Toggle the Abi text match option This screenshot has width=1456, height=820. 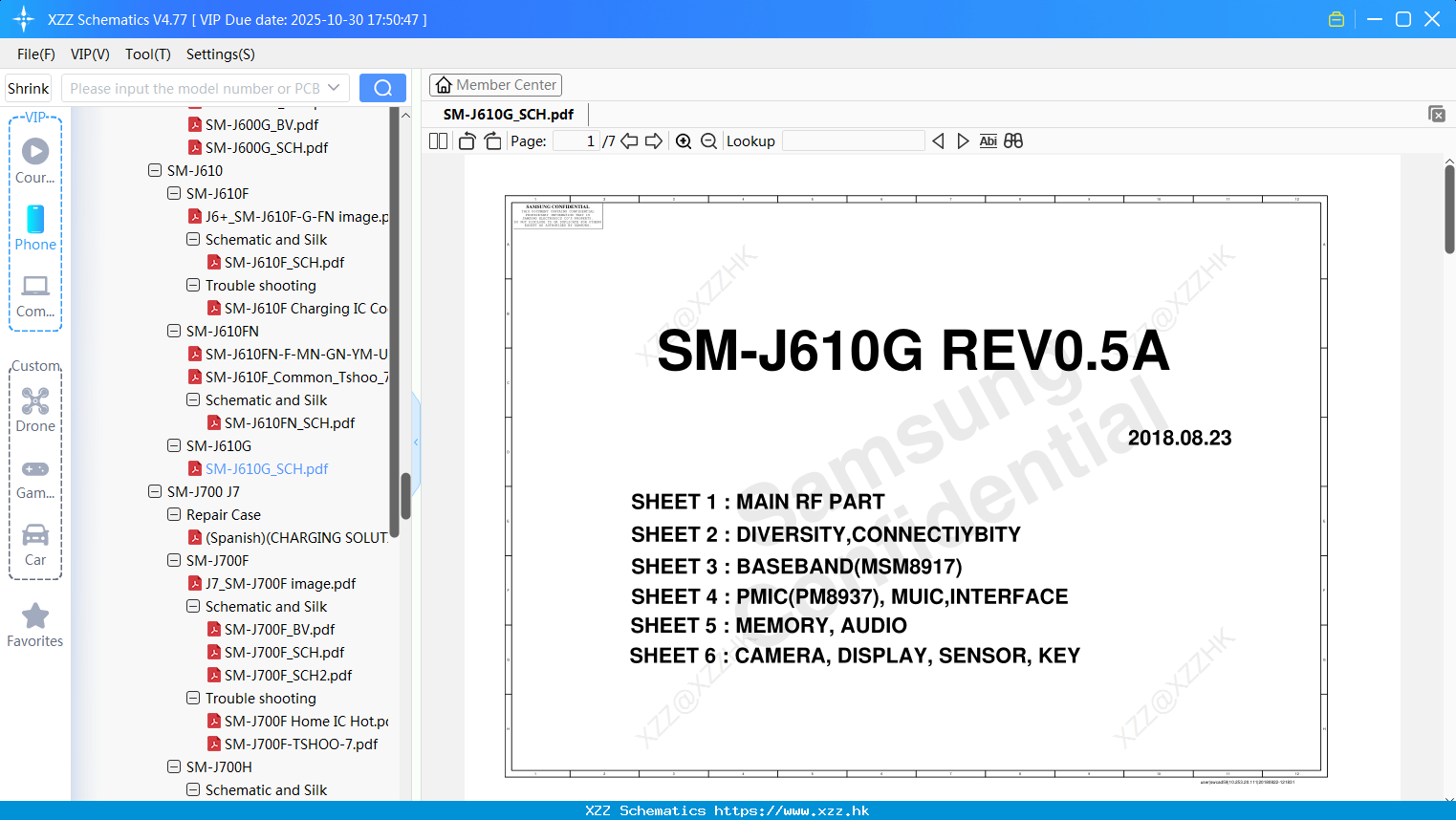[x=988, y=140]
